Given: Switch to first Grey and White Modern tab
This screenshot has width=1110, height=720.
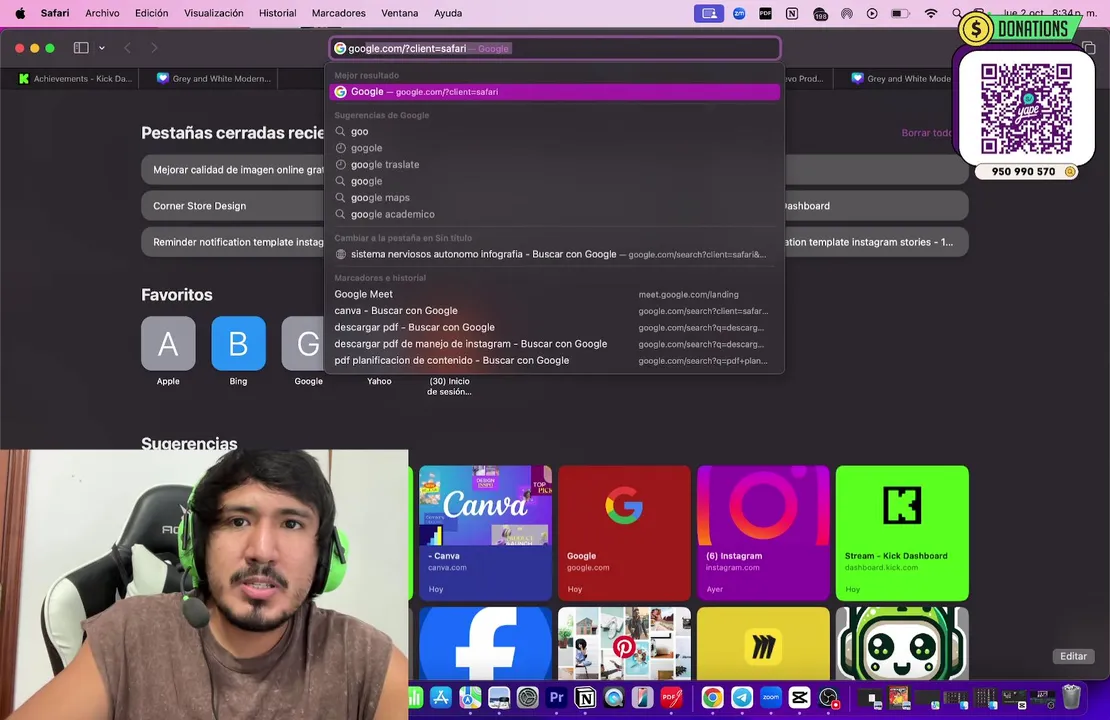Looking at the screenshot, I should (214, 79).
